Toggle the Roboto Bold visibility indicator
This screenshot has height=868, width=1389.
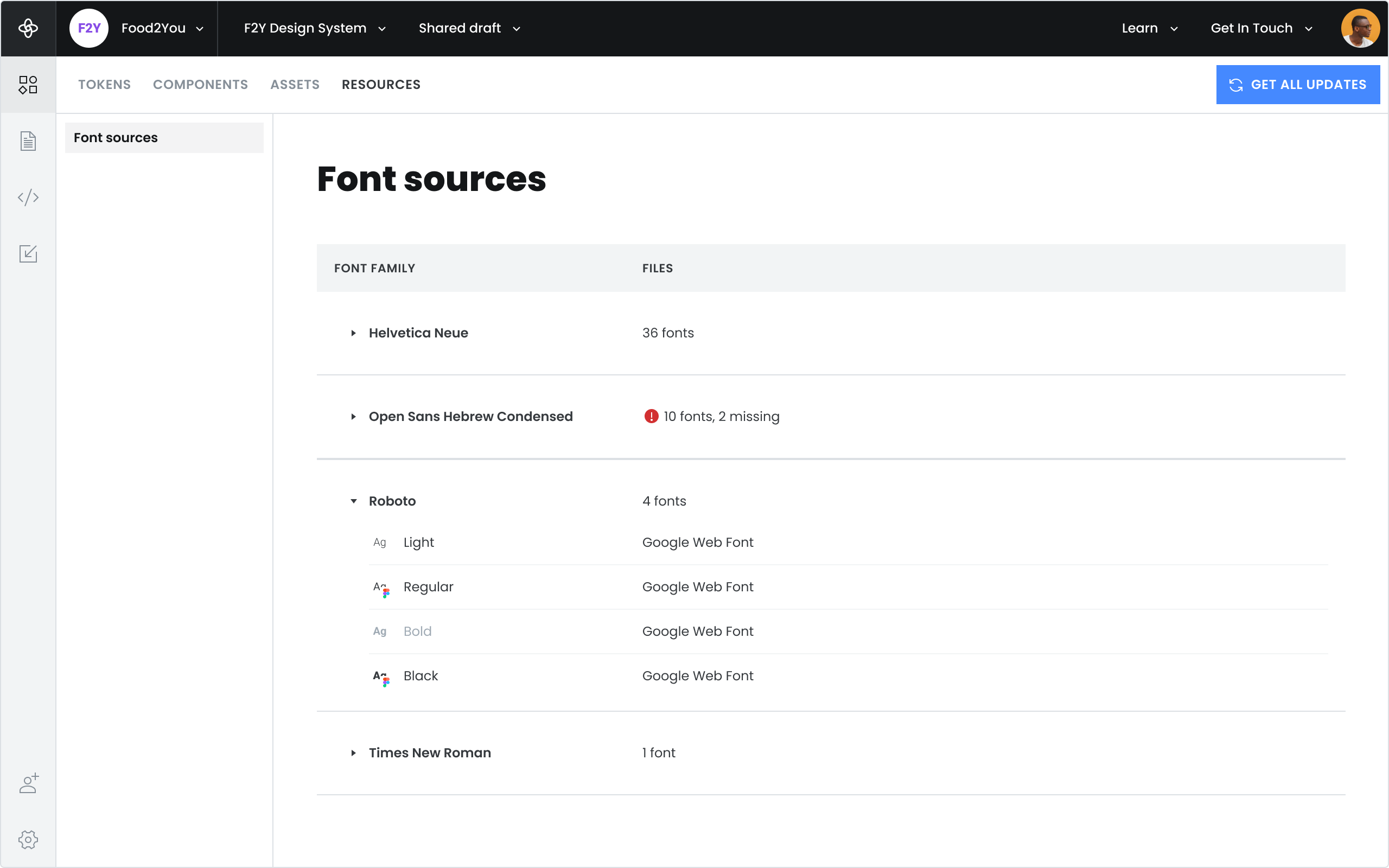click(x=379, y=631)
